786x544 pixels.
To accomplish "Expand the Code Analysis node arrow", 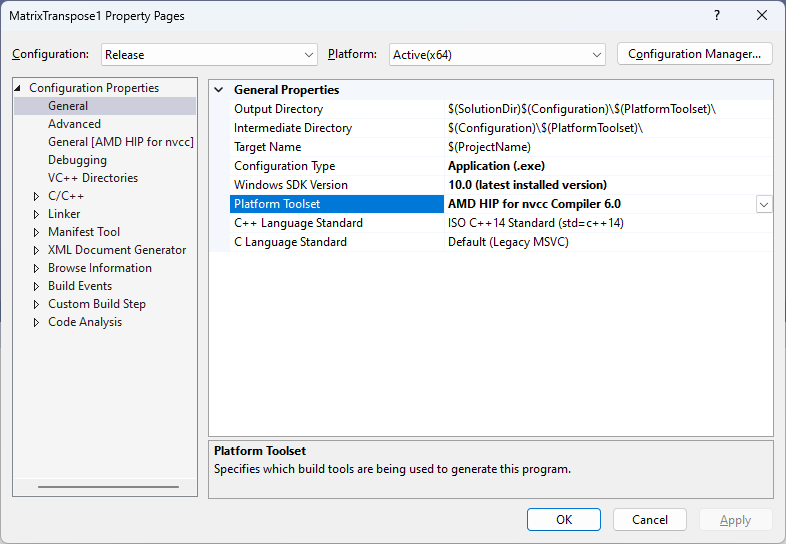I will click(37, 322).
